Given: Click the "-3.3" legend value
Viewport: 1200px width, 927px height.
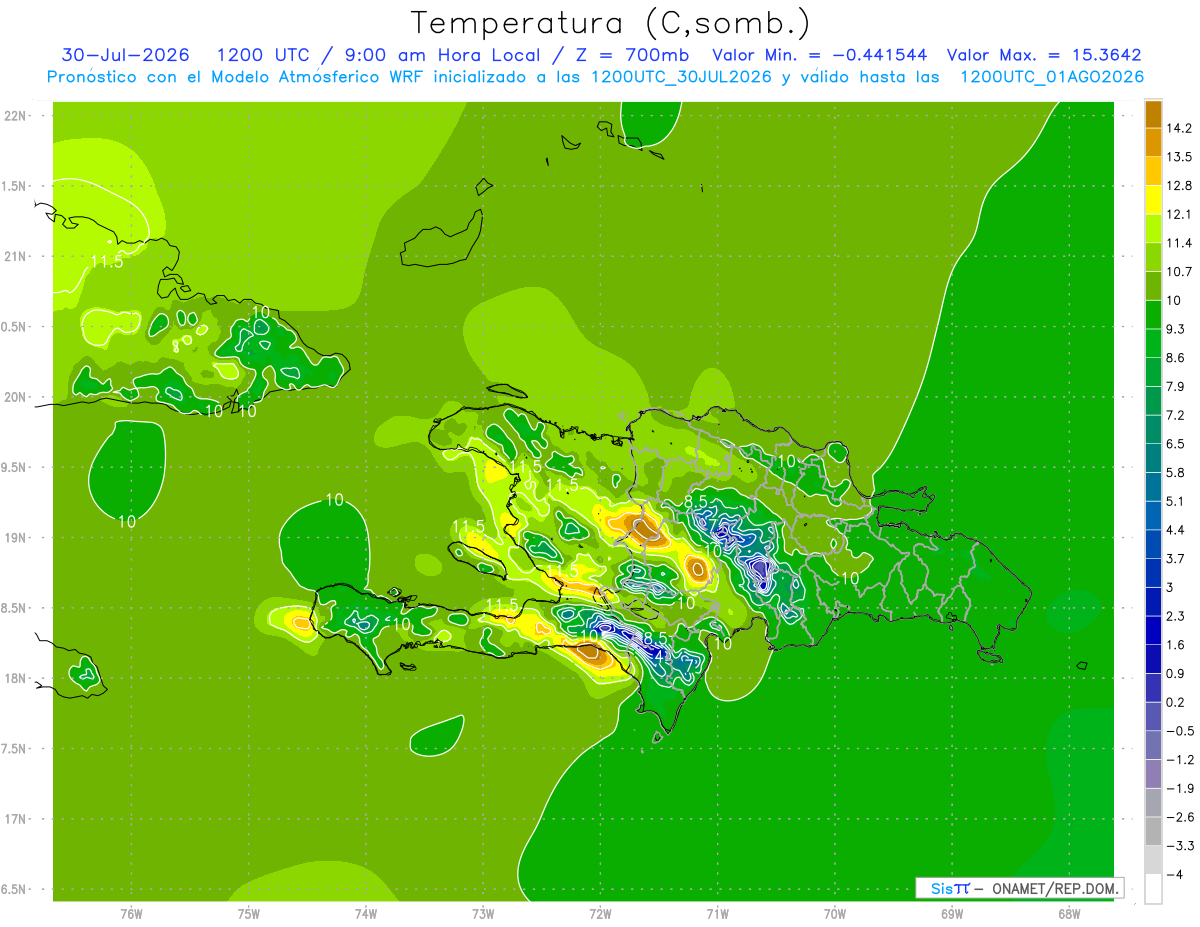Looking at the screenshot, I should point(1179,846).
